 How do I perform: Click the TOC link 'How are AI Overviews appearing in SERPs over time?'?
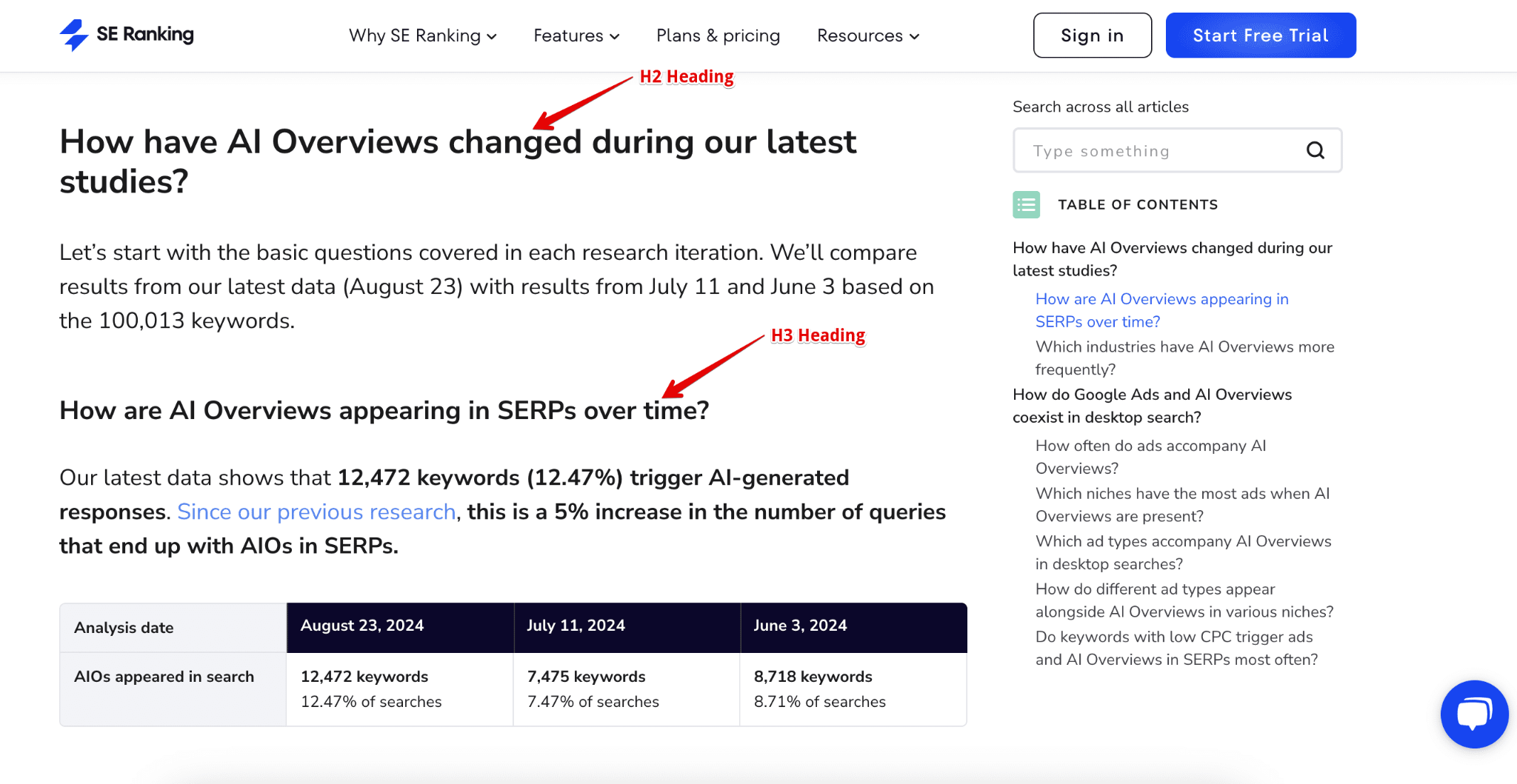pos(1161,309)
